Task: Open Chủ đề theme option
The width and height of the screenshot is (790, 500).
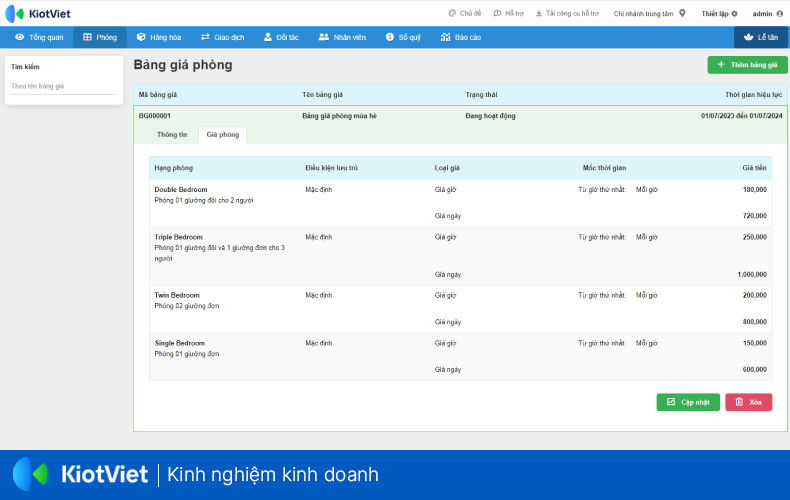Action: tap(465, 14)
